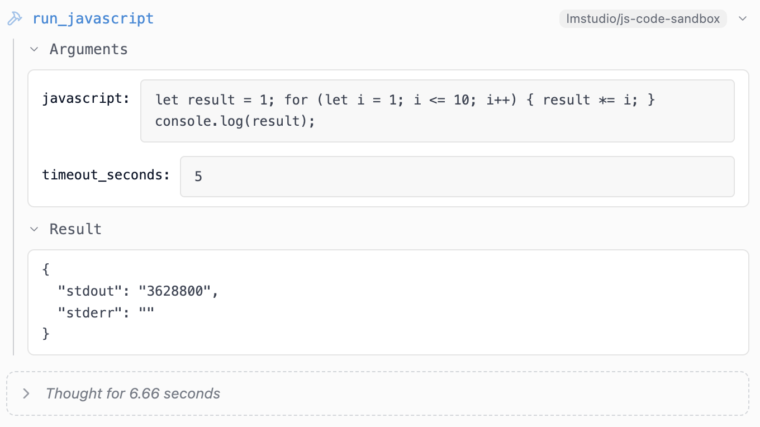
Task: Click the console.log(result); code line
Action: [235, 121]
